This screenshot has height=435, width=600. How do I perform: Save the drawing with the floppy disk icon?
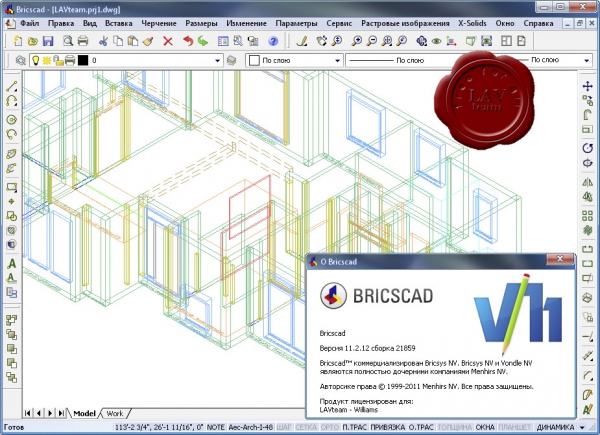48,41
